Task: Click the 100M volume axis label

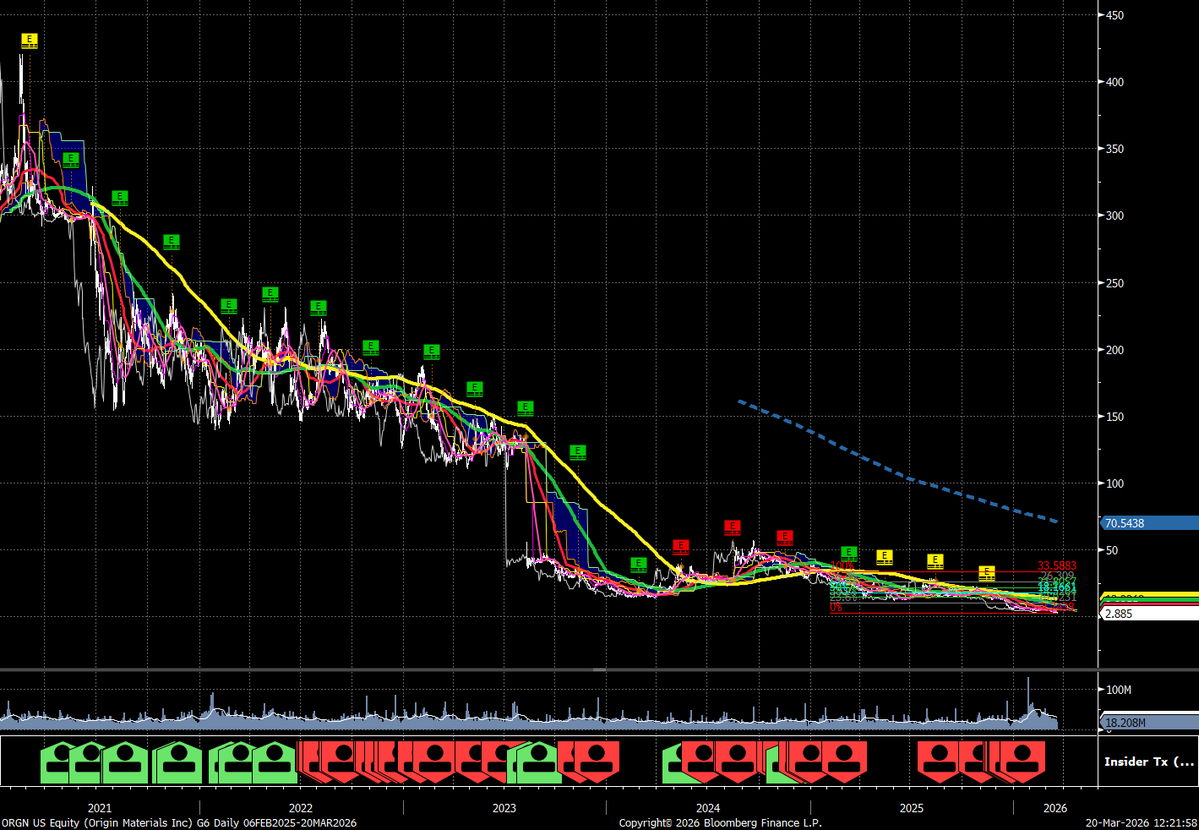Action: [1119, 690]
